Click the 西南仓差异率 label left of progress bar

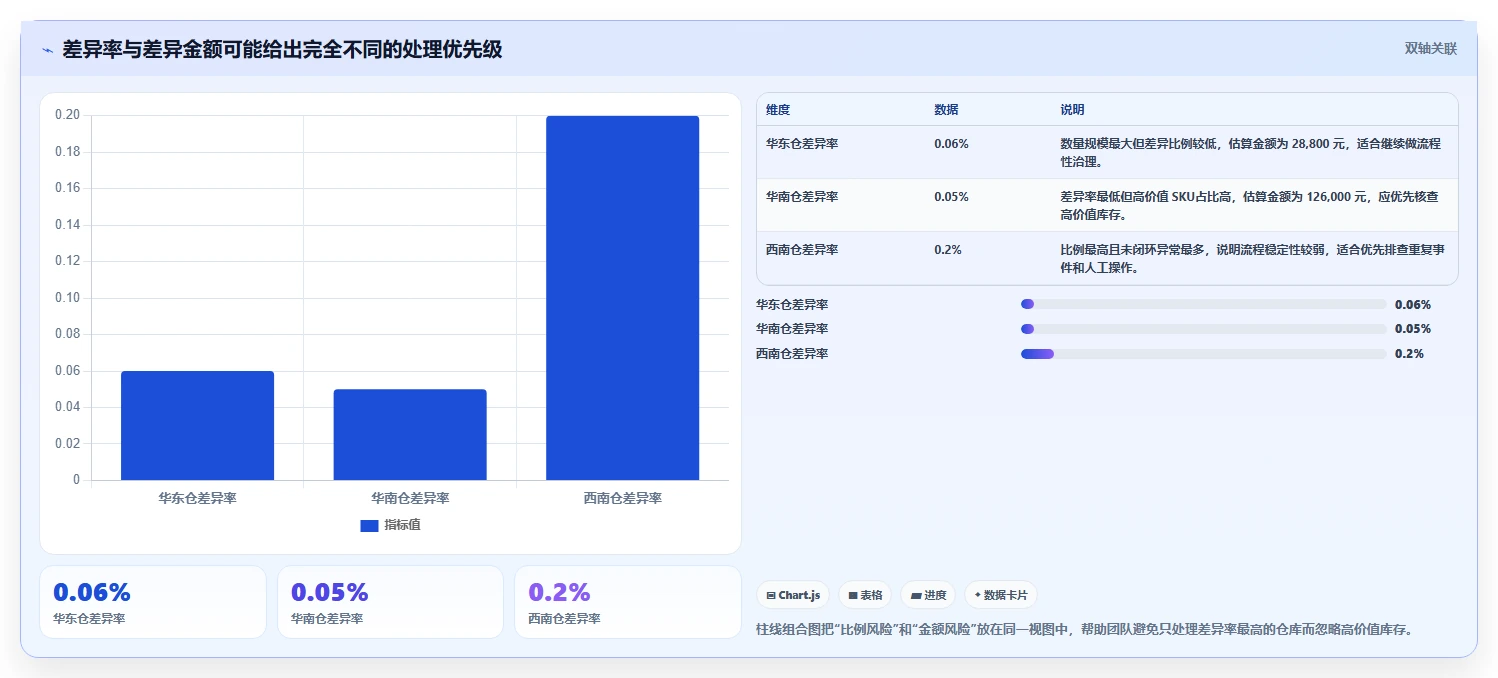792,354
